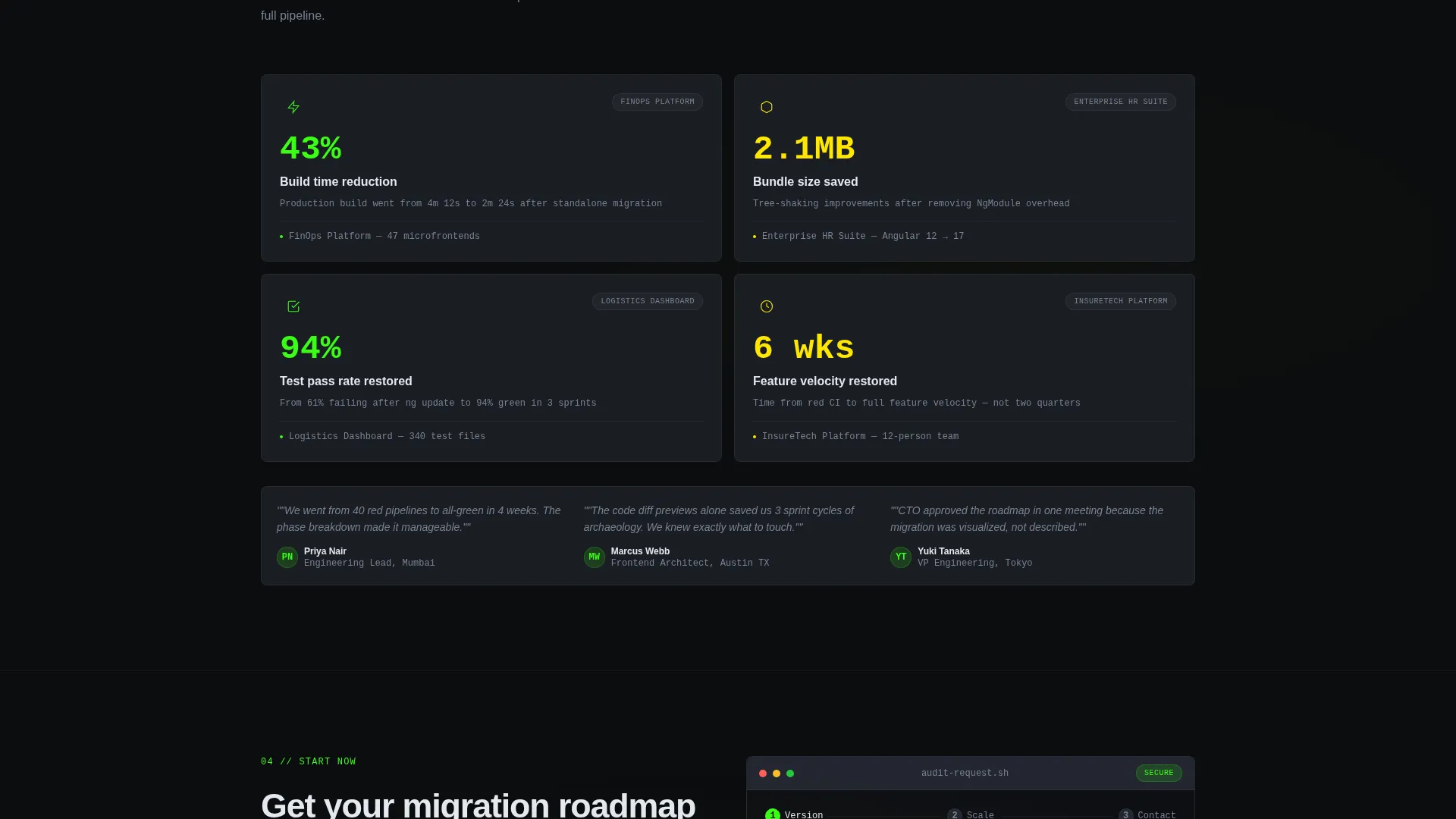This screenshot has width=1456, height=819.
Task: Select Priya Nair's PN avatar
Action: 287,557
